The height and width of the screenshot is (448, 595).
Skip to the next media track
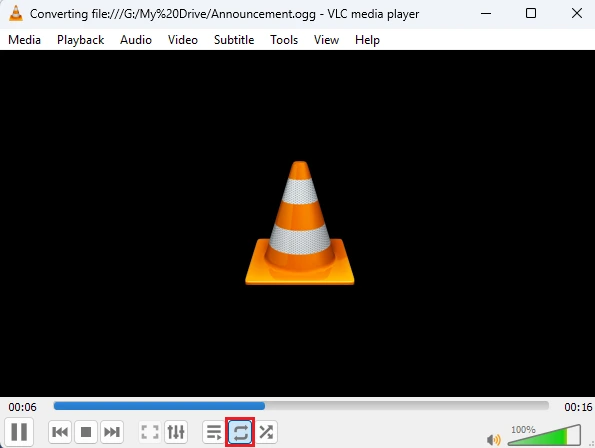(x=112, y=432)
